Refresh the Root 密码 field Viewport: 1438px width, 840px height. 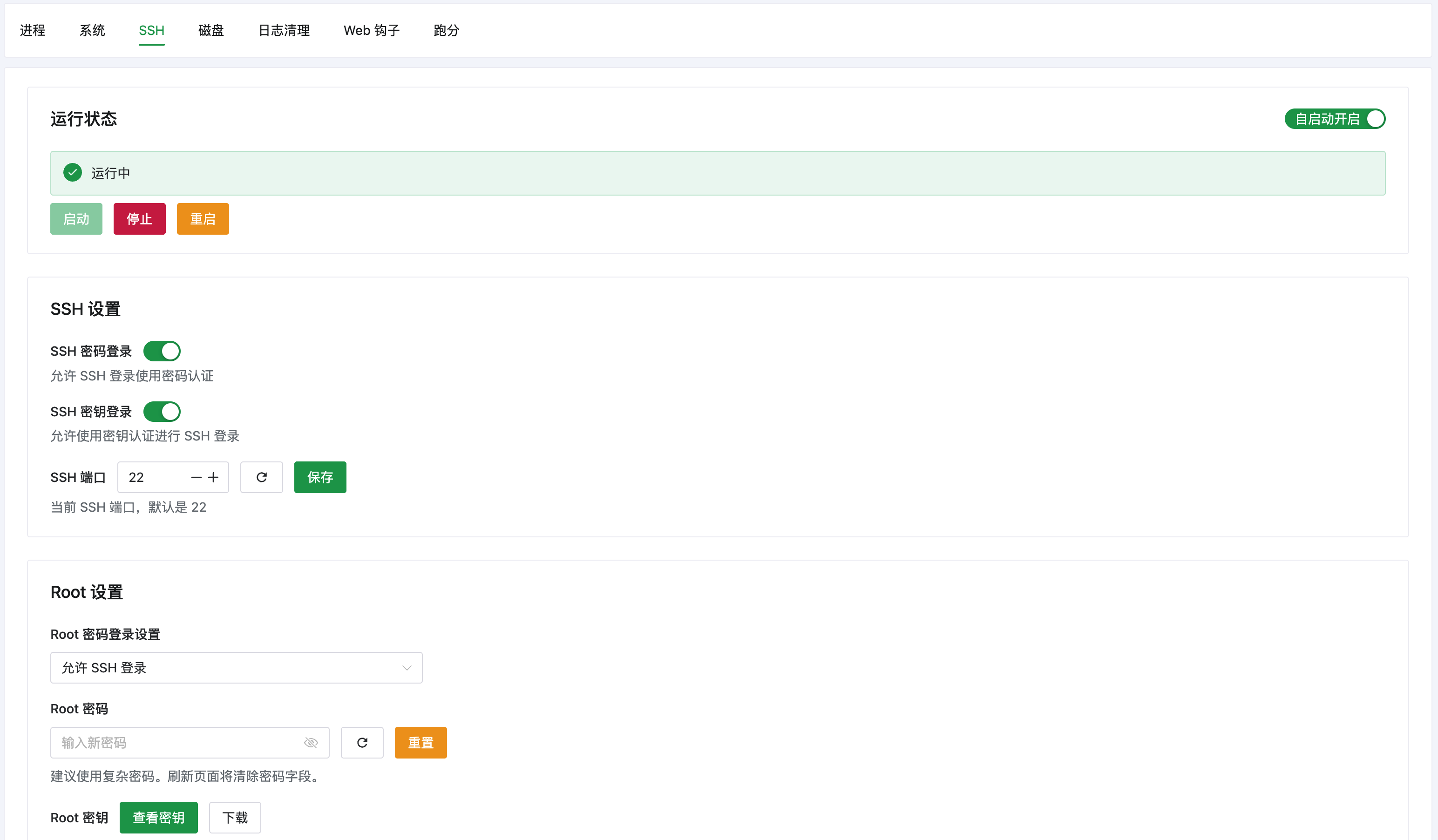(362, 742)
